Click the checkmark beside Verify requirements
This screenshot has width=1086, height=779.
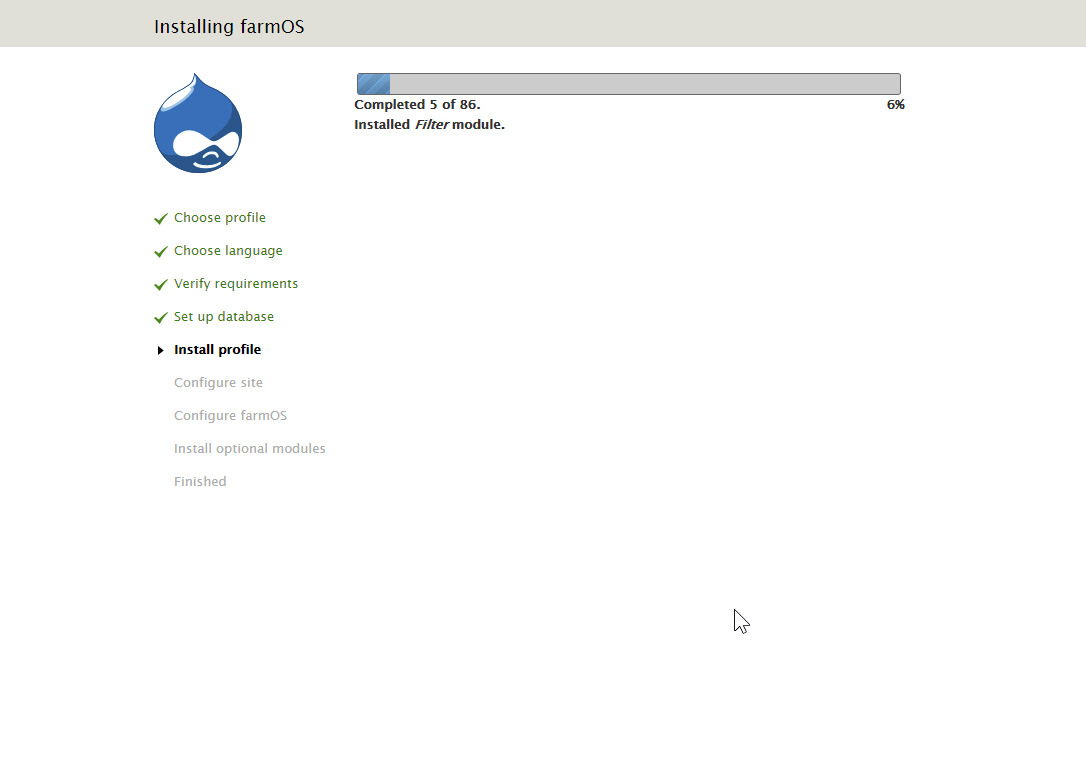click(x=161, y=285)
